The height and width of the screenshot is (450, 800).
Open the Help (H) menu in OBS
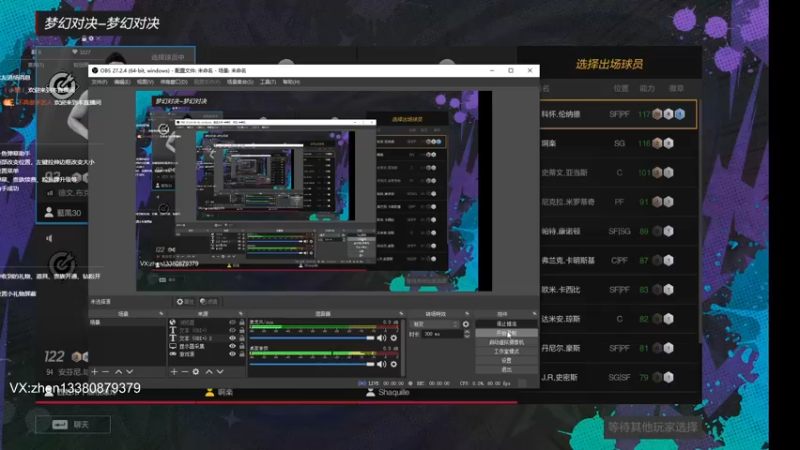pyautogui.click(x=291, y=82)
